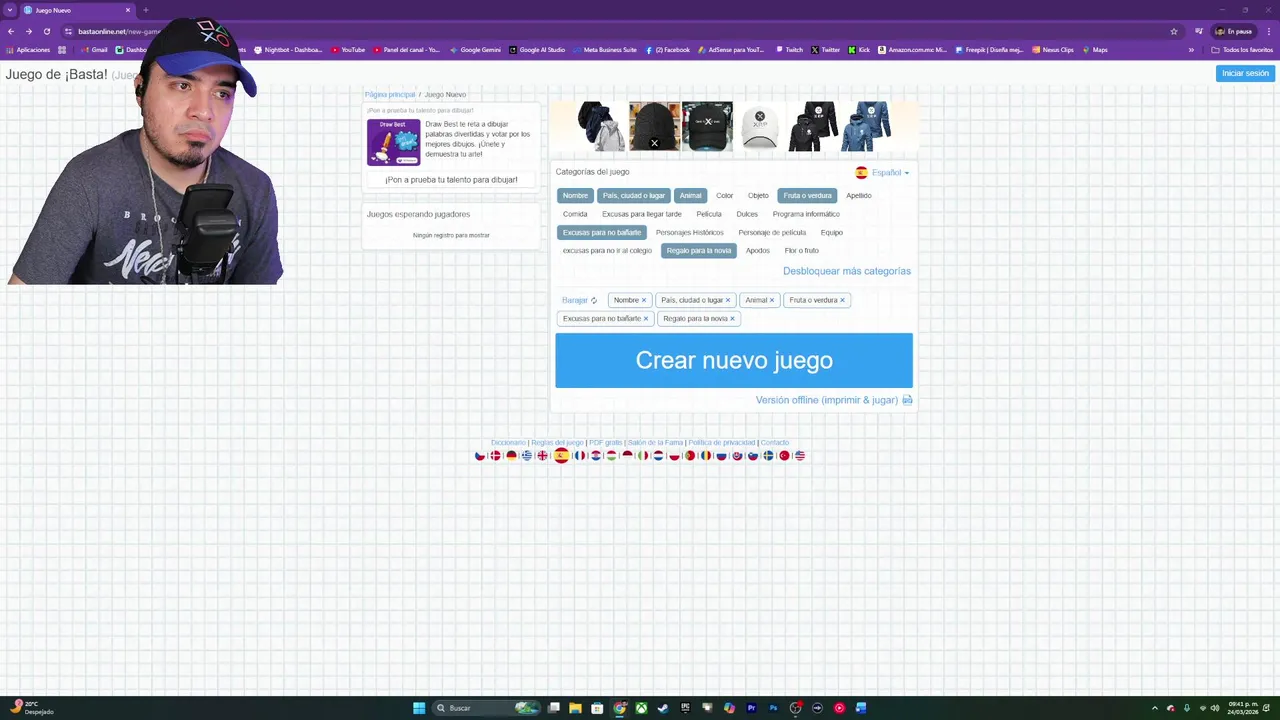The image size is (1280, 720).
Task: Enable the Apodos category
Action: [758, 251]
